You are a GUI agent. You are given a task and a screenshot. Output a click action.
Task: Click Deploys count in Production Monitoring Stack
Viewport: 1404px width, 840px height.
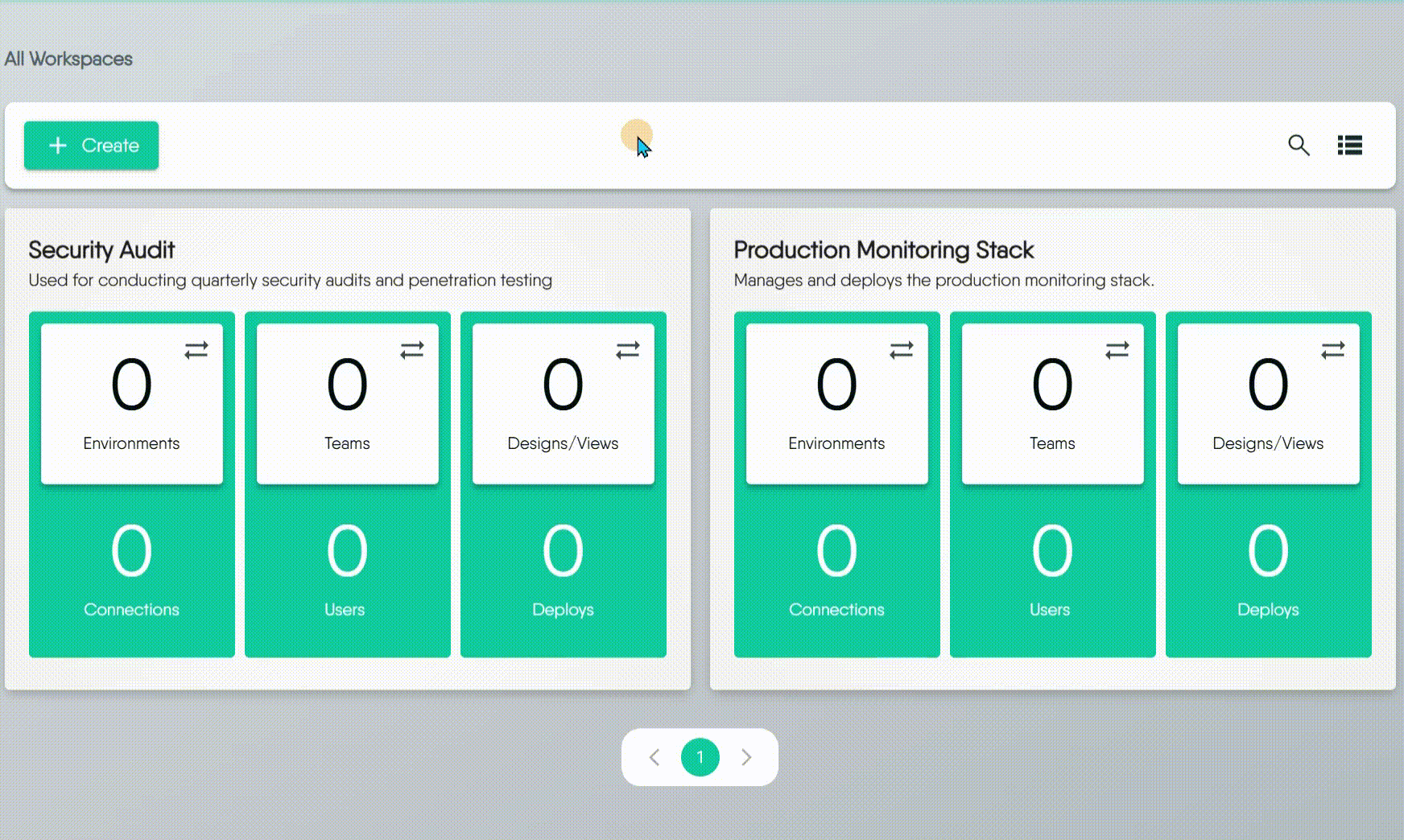(1268, 552)
